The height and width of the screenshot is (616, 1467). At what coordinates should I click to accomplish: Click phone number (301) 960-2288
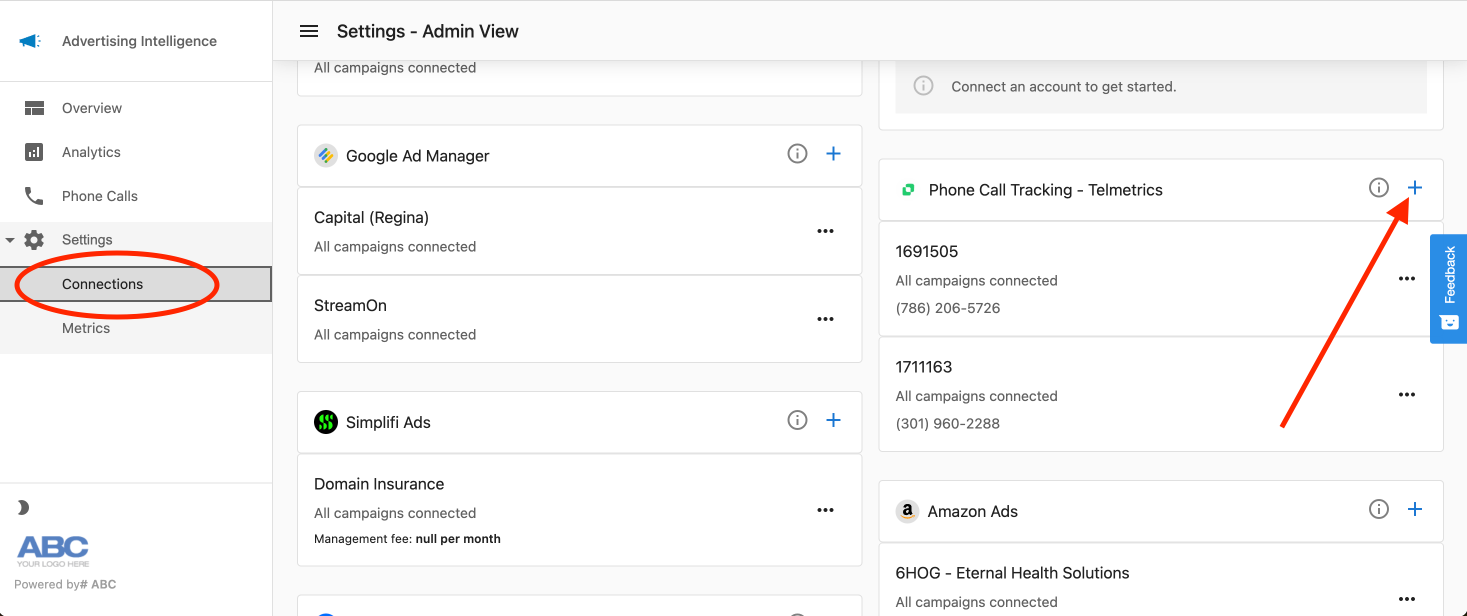948,423
